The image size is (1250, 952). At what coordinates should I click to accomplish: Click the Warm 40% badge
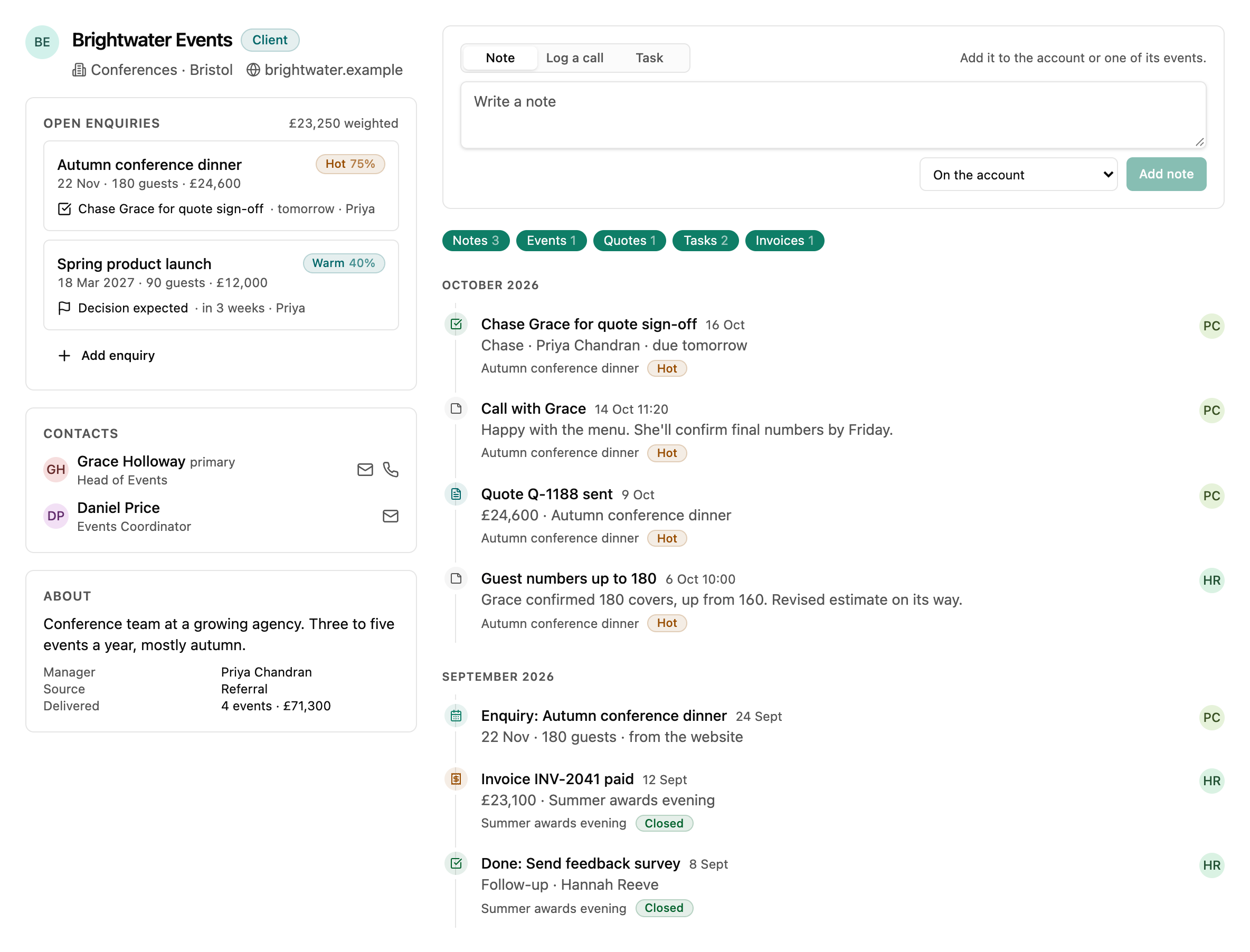click(x=344, y=263)
